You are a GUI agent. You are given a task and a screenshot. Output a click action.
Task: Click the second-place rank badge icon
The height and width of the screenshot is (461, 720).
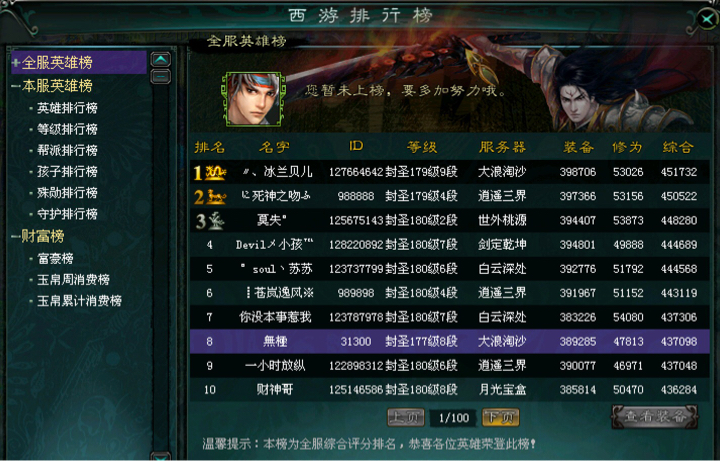[x=210, y=197]
